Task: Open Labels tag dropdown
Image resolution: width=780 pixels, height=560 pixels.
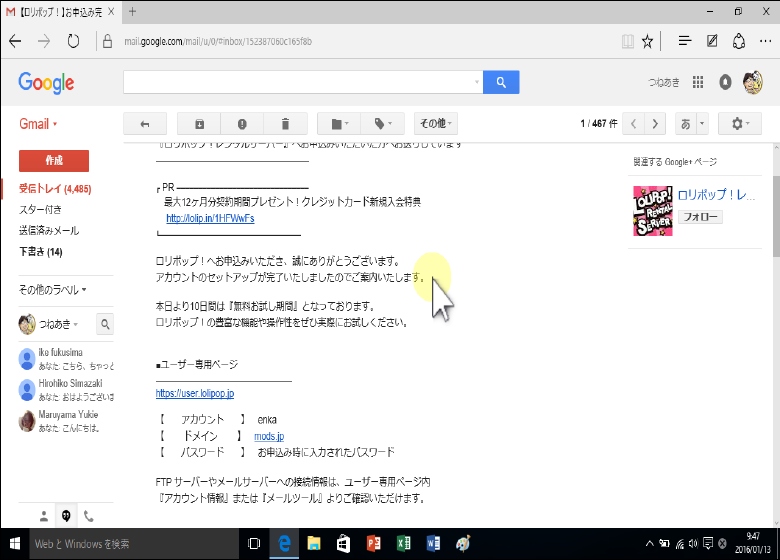Action: coord(383,124)
